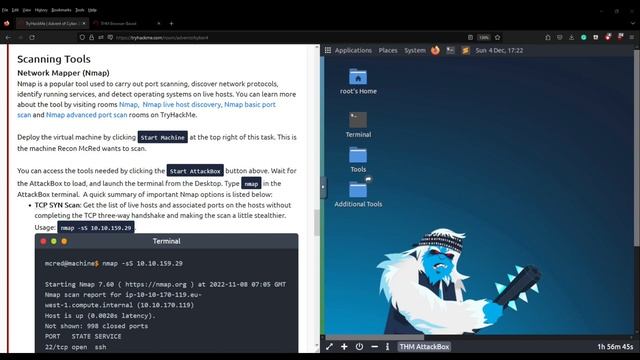Image resolution: width=640 pixels, height=360 pixels.
Task: Open a new browser tab with plus
Action: pos(171,23)
